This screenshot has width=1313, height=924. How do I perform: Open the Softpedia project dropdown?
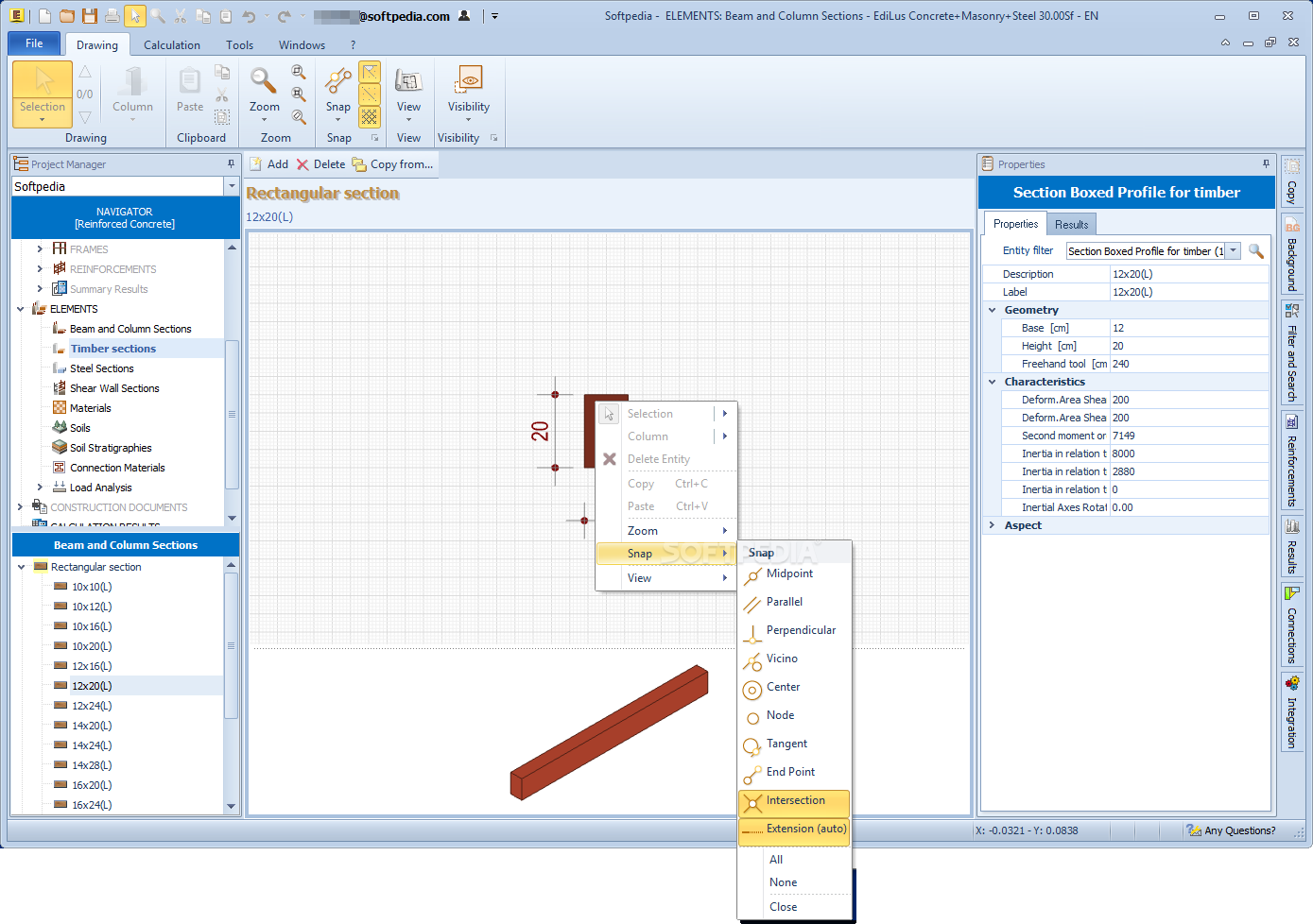[232, 187]
